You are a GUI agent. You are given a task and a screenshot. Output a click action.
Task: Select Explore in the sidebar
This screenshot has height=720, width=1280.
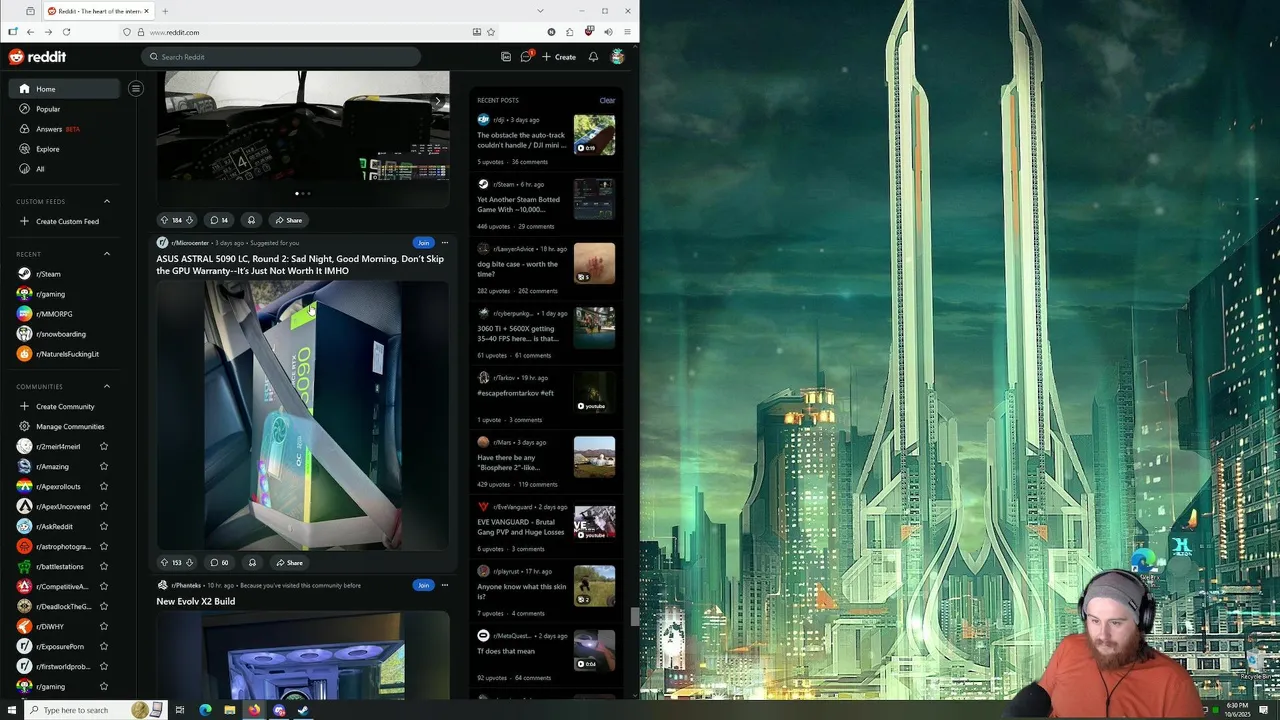pos(64,149)
